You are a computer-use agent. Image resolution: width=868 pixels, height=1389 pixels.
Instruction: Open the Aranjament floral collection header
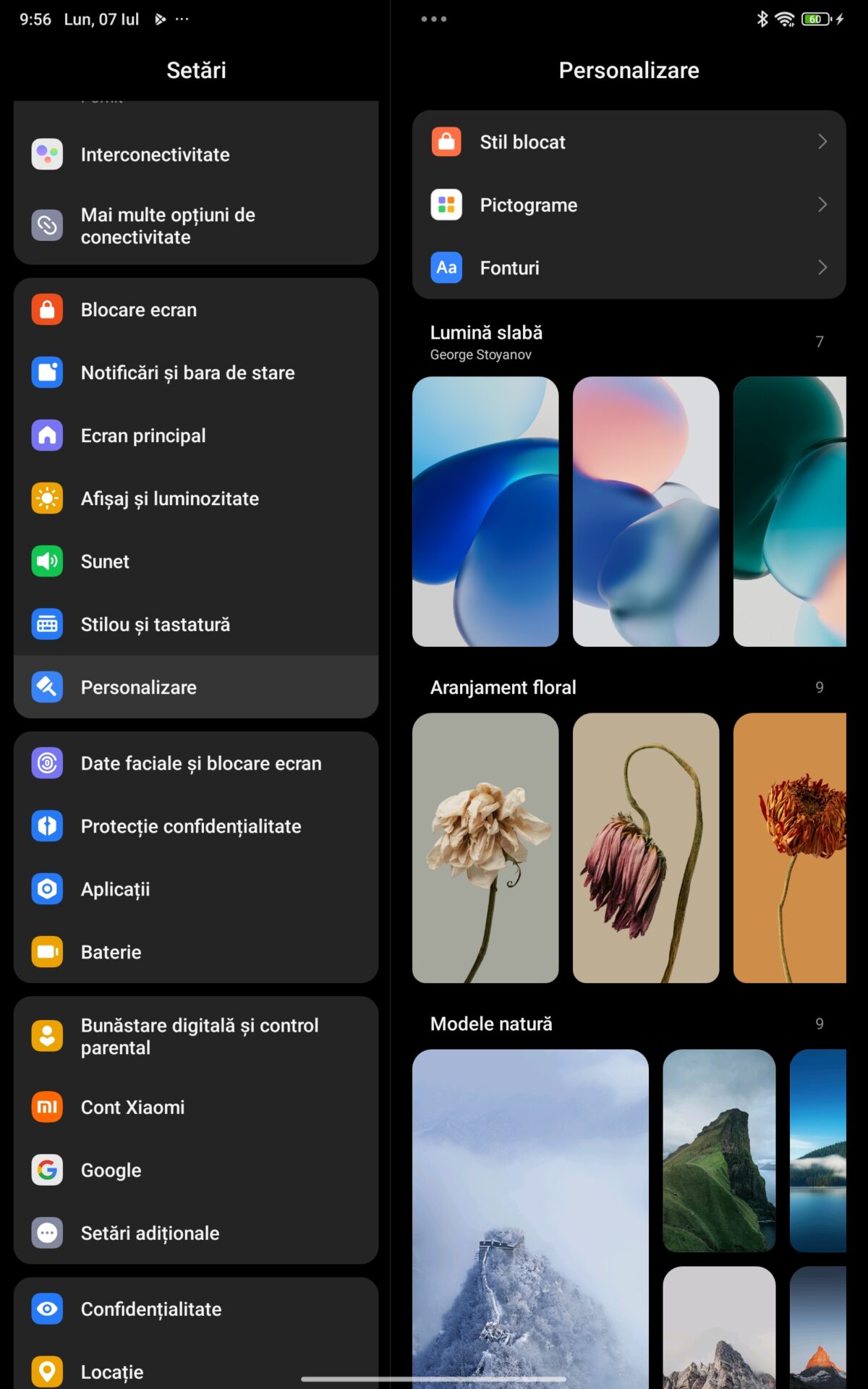[x=503, y=687]
